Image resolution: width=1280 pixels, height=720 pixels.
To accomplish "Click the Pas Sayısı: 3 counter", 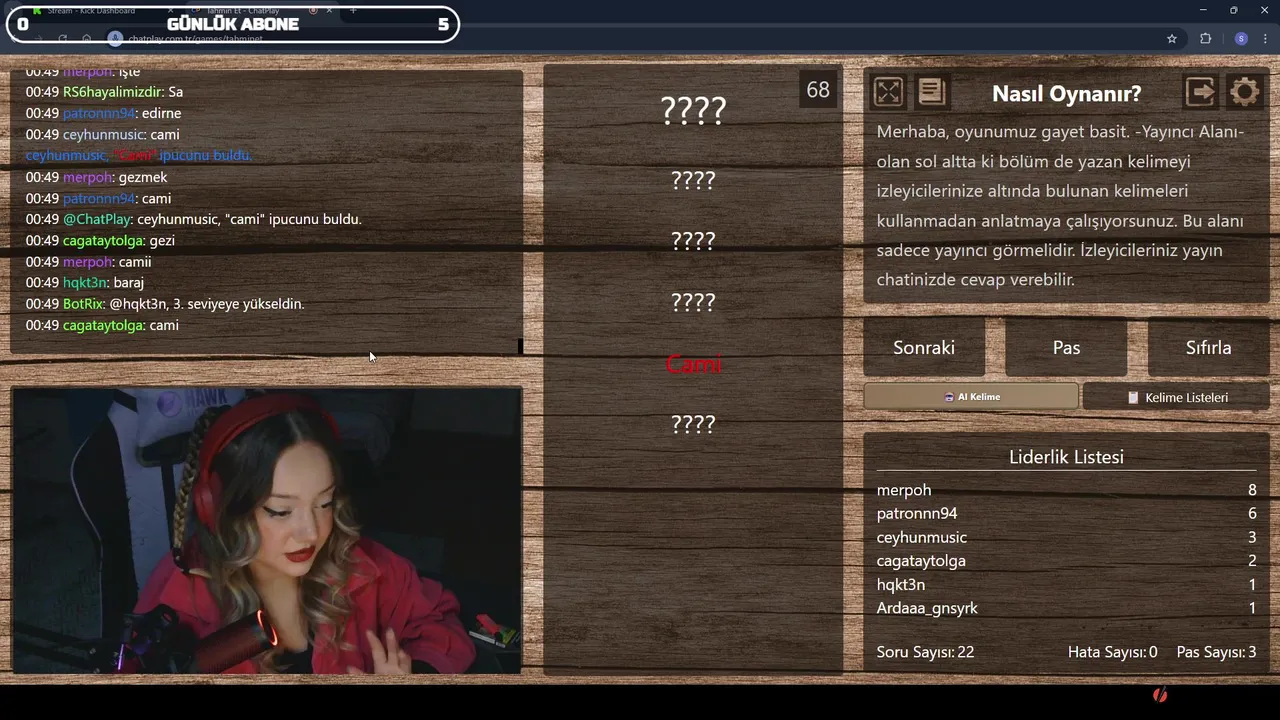I will point(1216,652).
